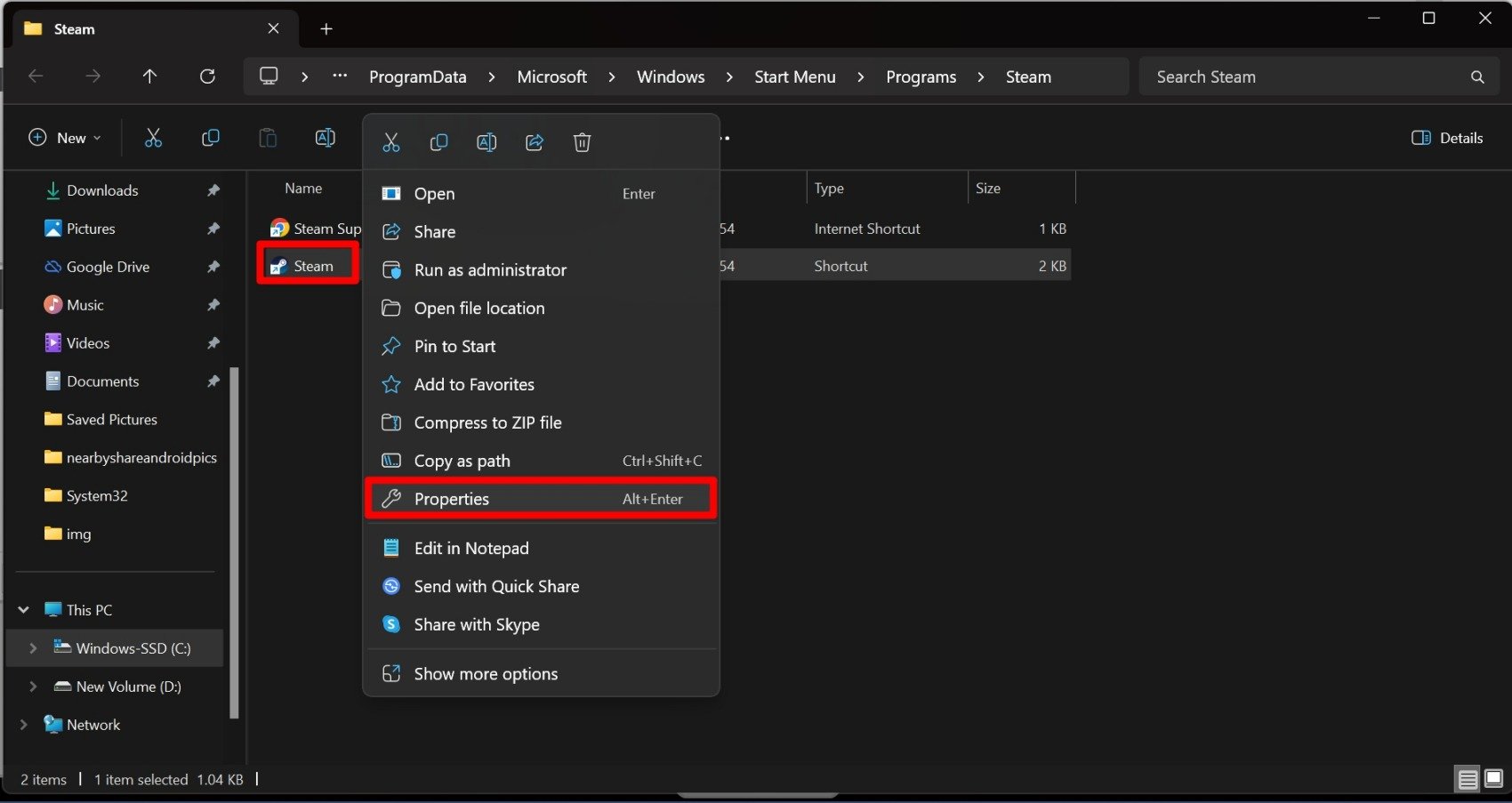The width and height of the screenshot is (1512, 803).
Task: Expand the Network tree node
Action: [x=24, y=725]
